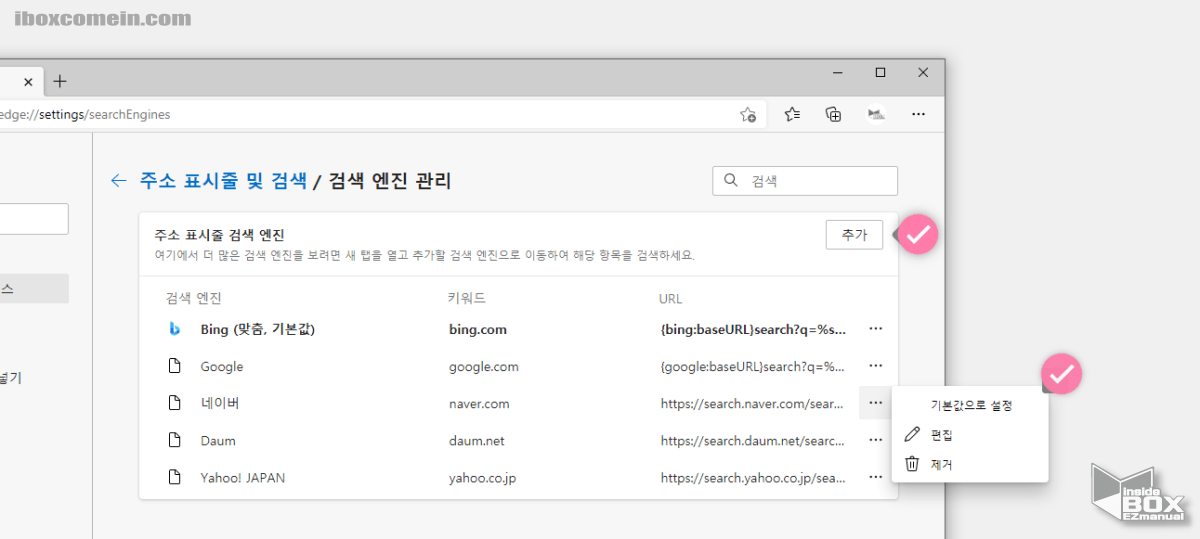Add this page to favorites star icon
The image size is (1200, 539).
pos(747,114)
